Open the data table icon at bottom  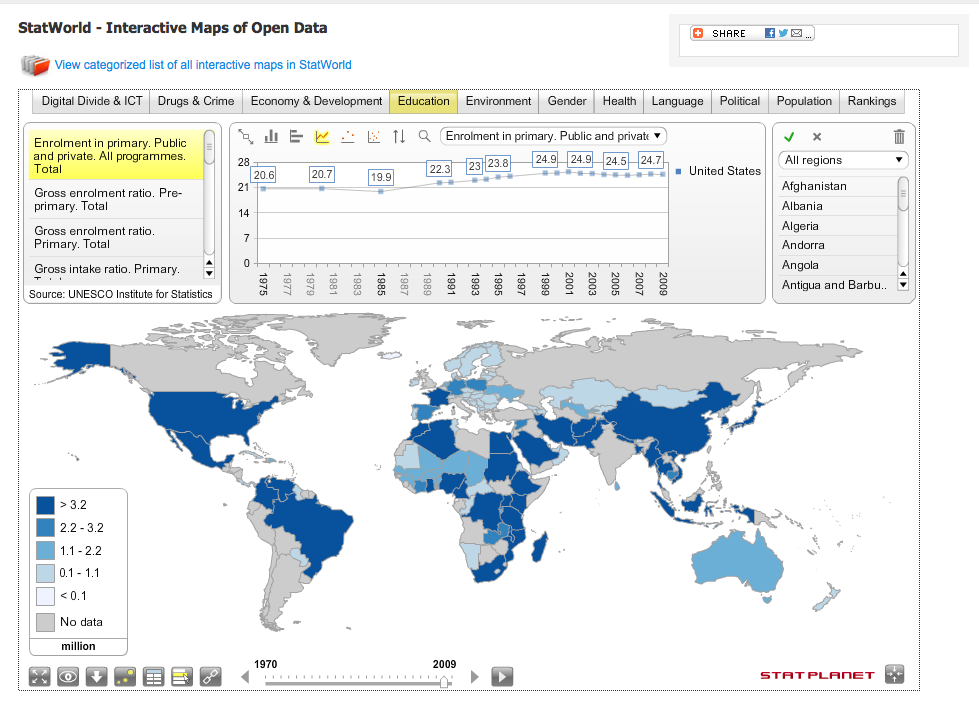point(153,676)
